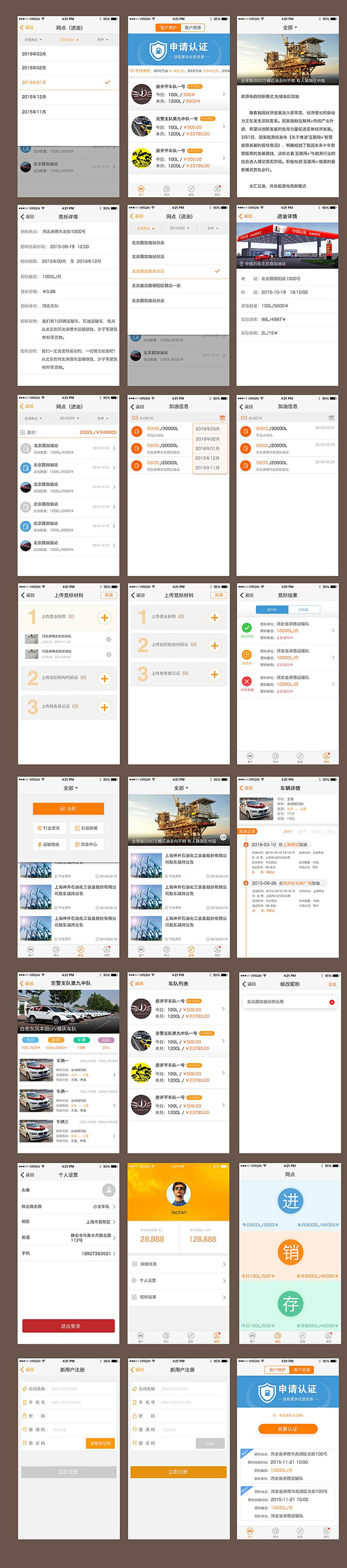Image resolution: width=347 pixels, height=1568 pixels.
Task: Tap orange 立即注册 button
Action: pyautogui.click(x=178, y=1471)
